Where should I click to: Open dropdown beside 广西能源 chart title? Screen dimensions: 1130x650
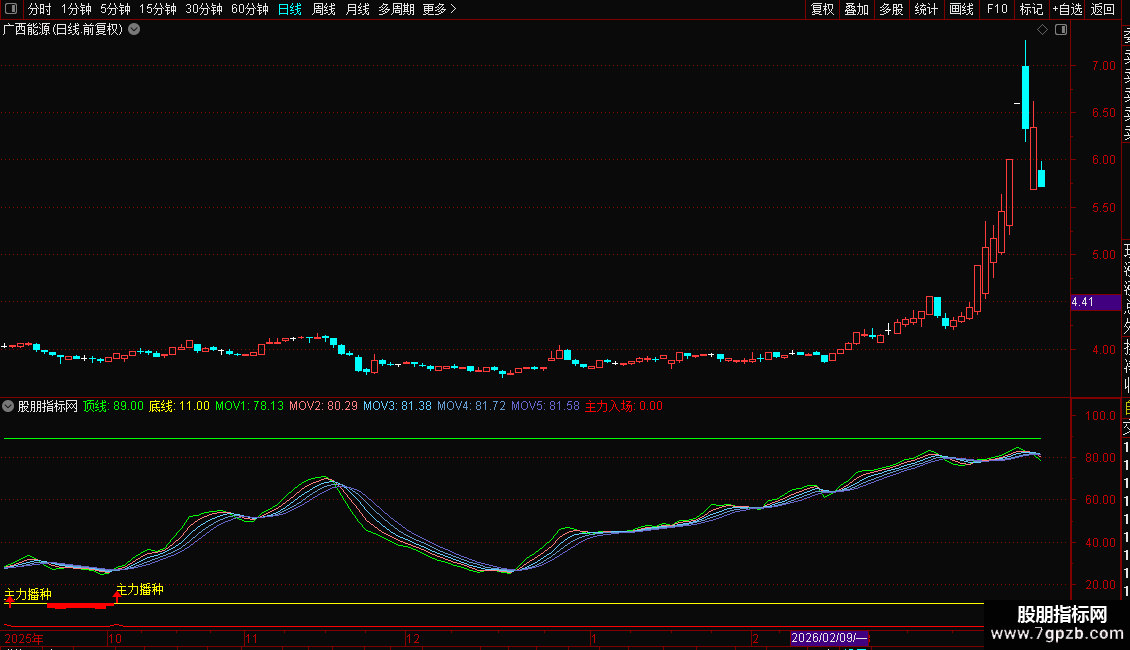[x=134, y=30]
